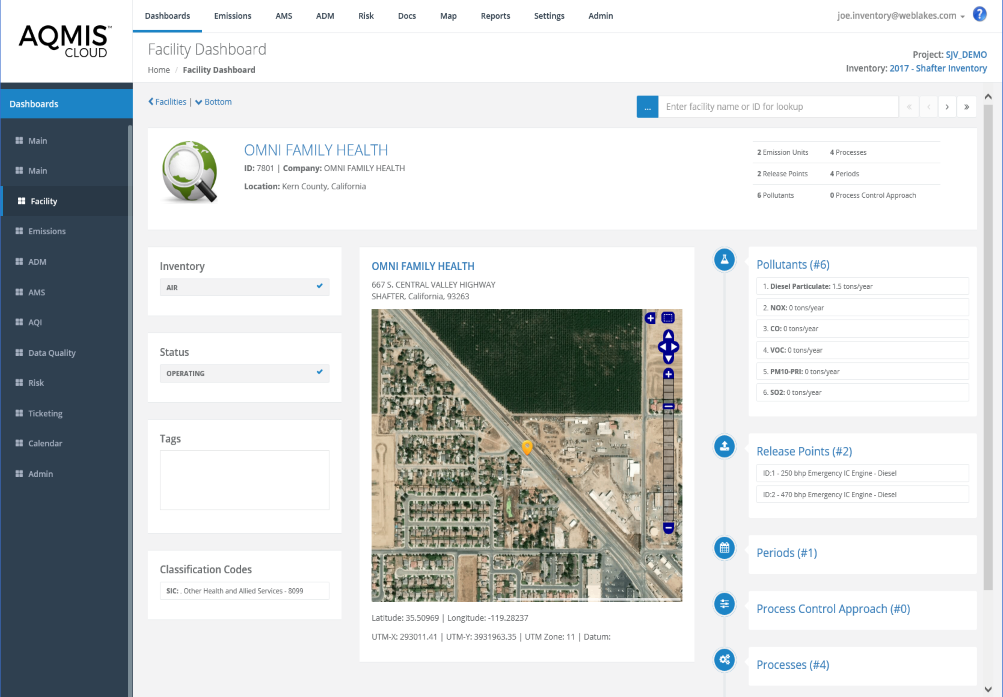Open Process Control Approach (#0) heading
The height and width of the screenshot is (697, 1003).
point(833,609)
